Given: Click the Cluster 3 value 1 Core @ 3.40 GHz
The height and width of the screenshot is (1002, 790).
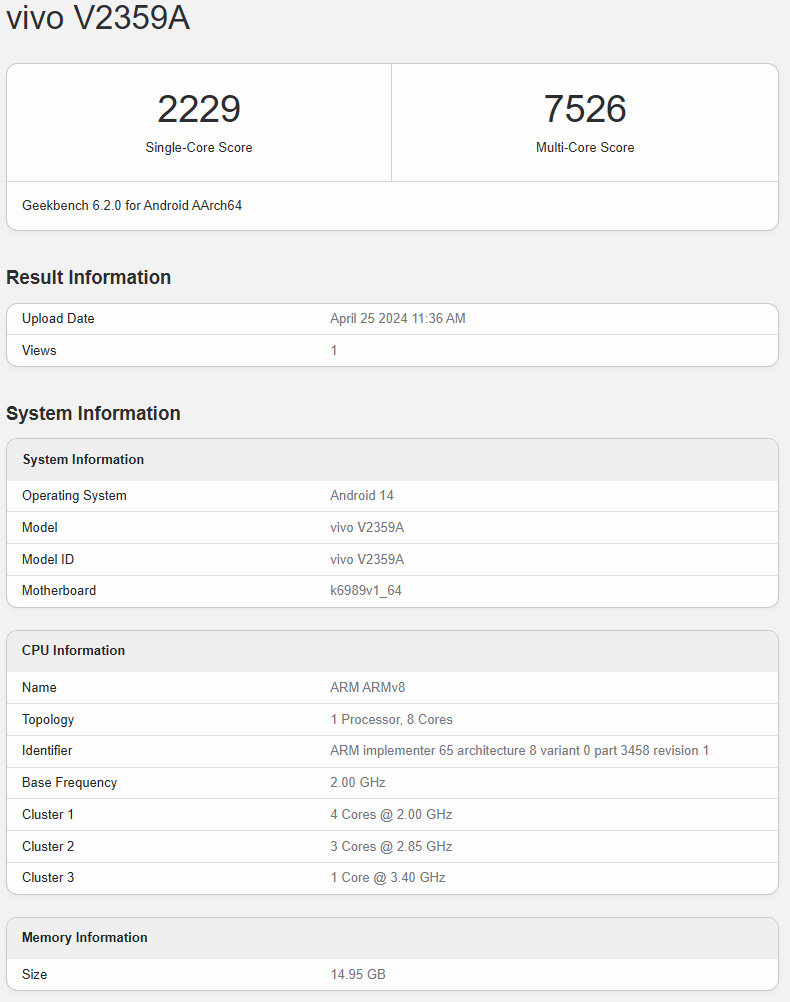Looking at the screenshot, I should 387,878.
